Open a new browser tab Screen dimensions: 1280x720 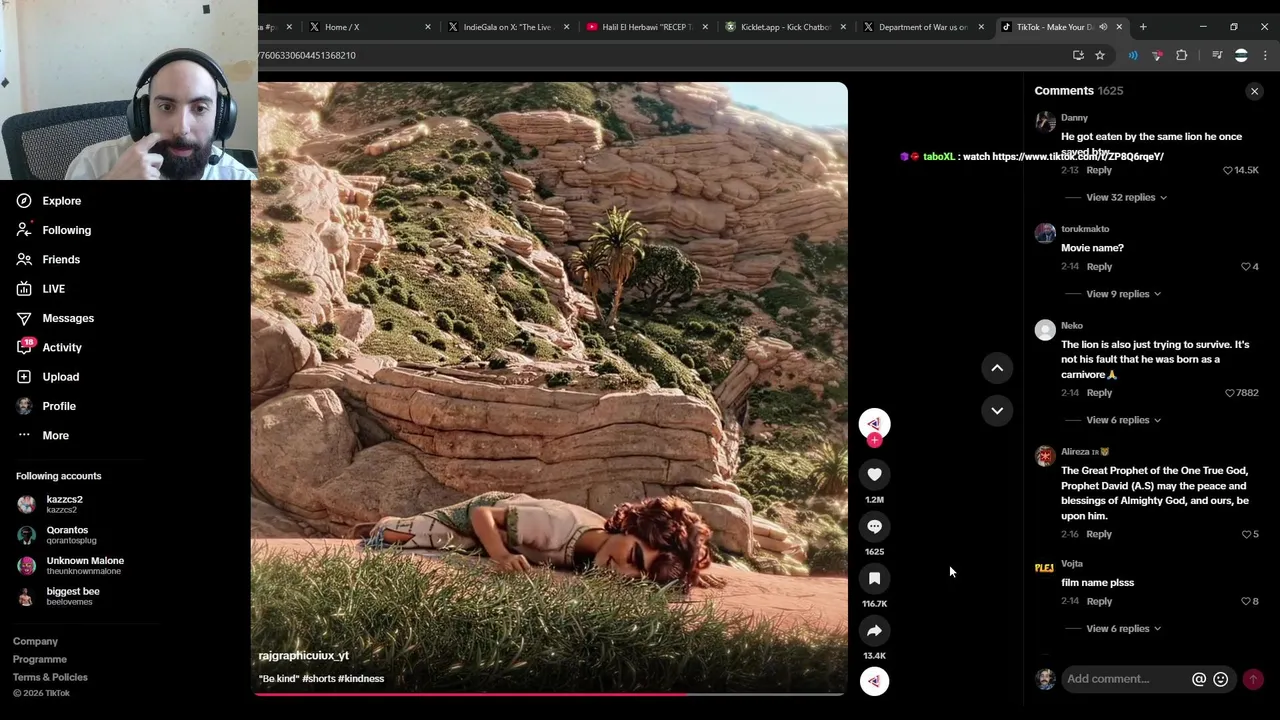tap(1143, 27)
